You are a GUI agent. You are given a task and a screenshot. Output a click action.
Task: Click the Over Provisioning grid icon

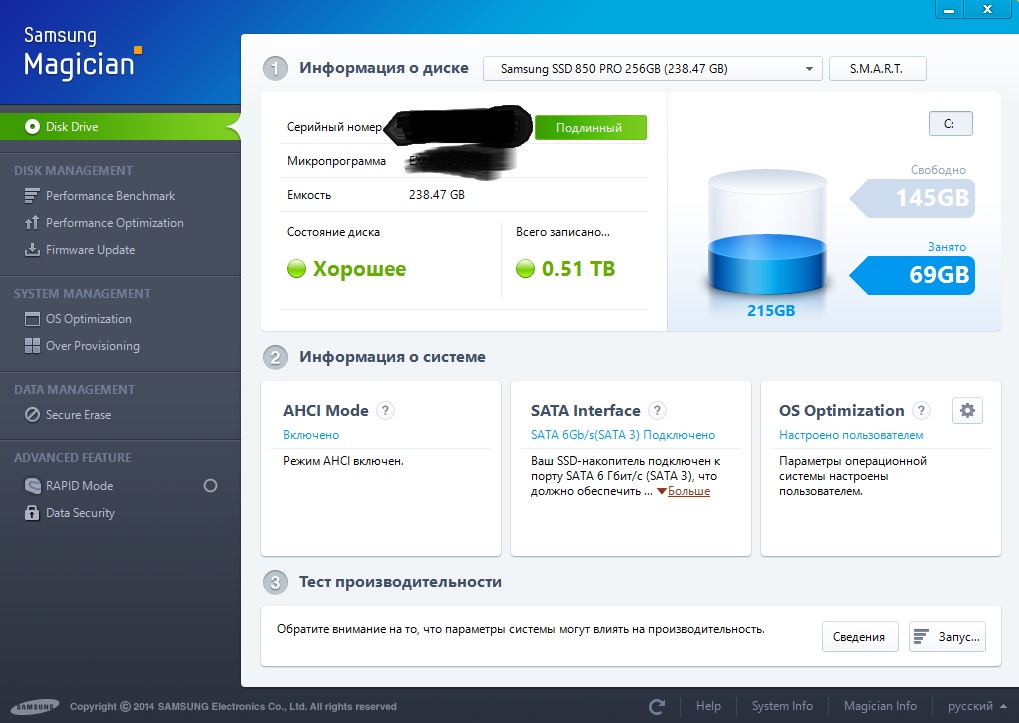tap(32, 346)
